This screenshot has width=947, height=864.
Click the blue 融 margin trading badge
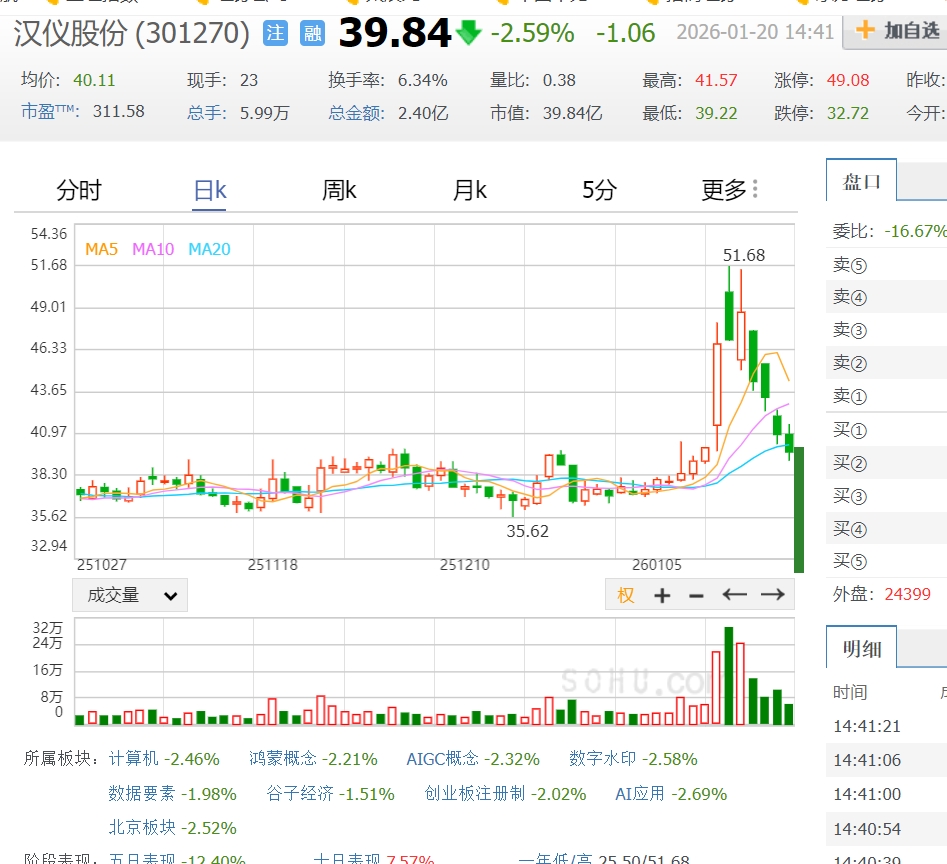(x=312, y=33)
